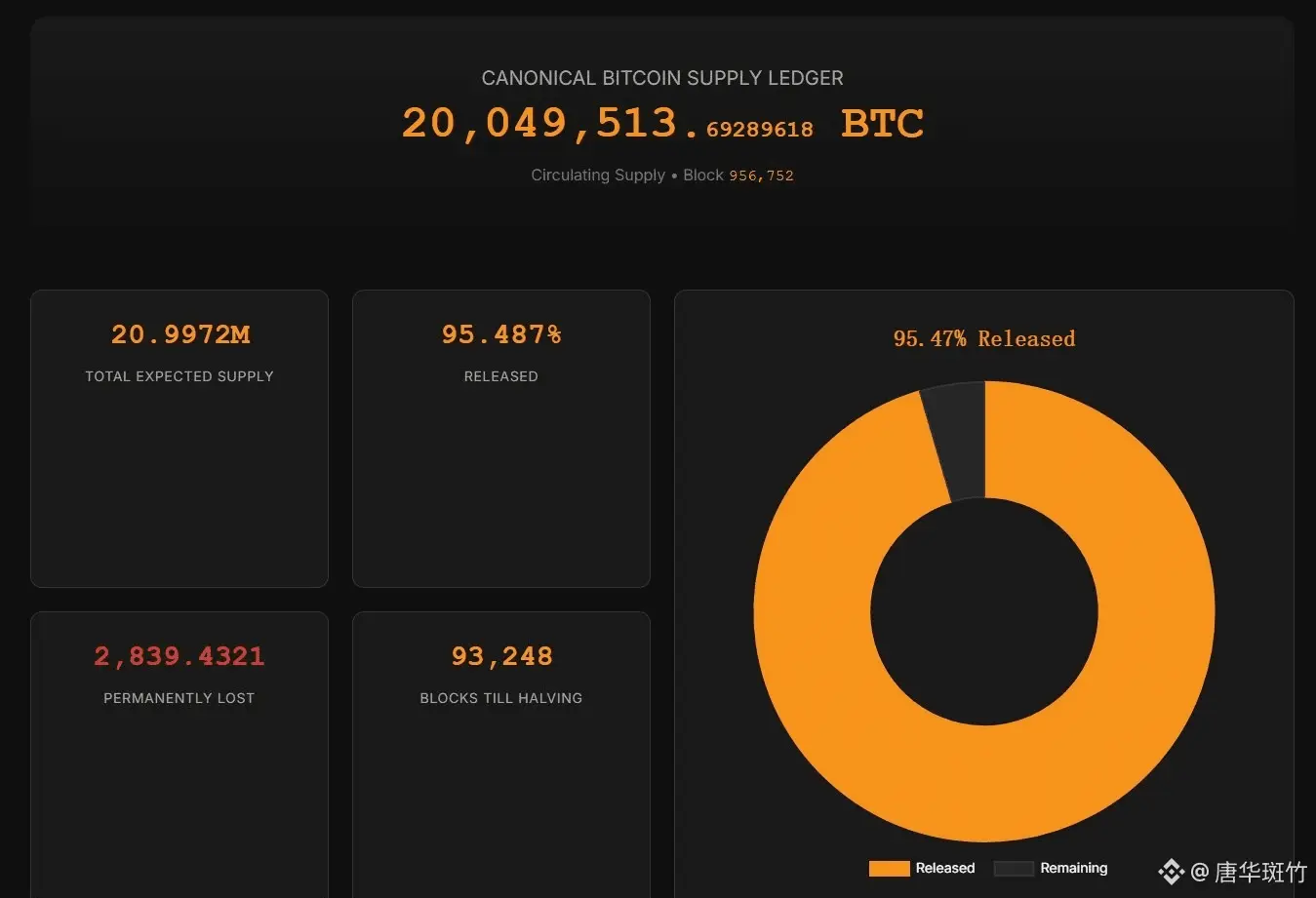
Task: Click the 93,248 value
Action: 501,656
